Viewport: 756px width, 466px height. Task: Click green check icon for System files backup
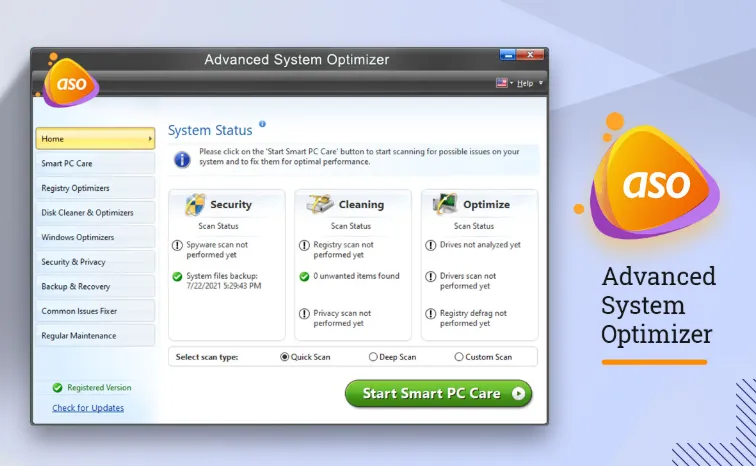click(177, 277)
